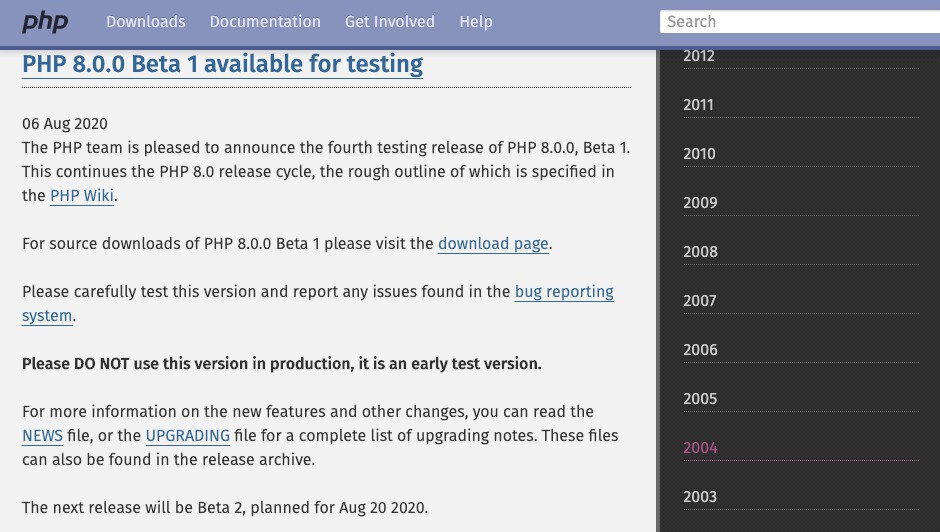The width and height of the screenshot is (940, 532).
Task: Select the 2011 news archive
Action: coord(699,105)
